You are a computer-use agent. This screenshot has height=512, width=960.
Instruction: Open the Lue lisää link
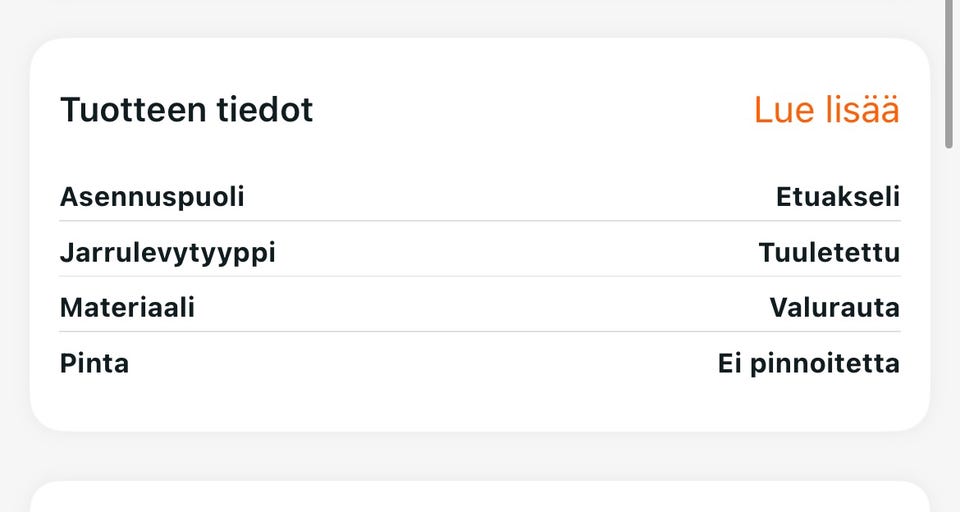826,110
